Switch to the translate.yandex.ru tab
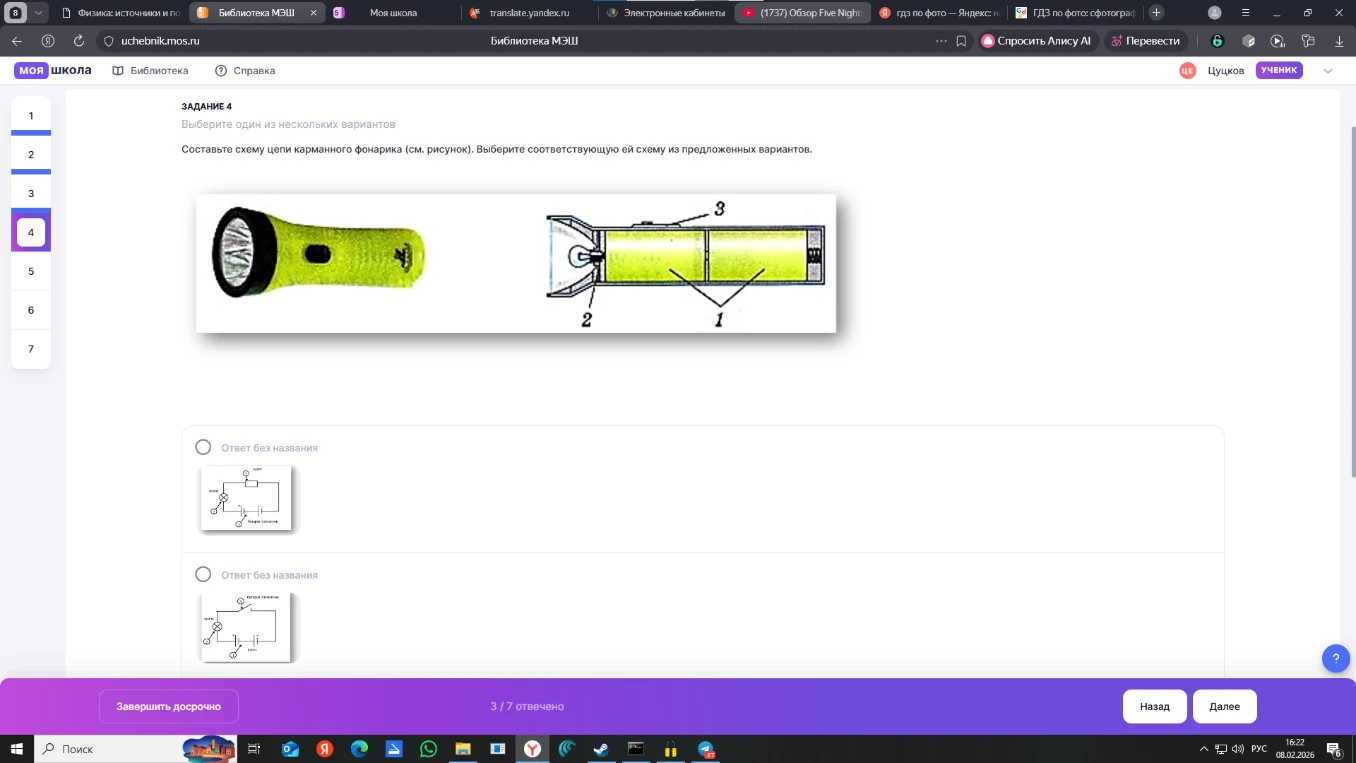1356x763 pixels. [529, 13]
